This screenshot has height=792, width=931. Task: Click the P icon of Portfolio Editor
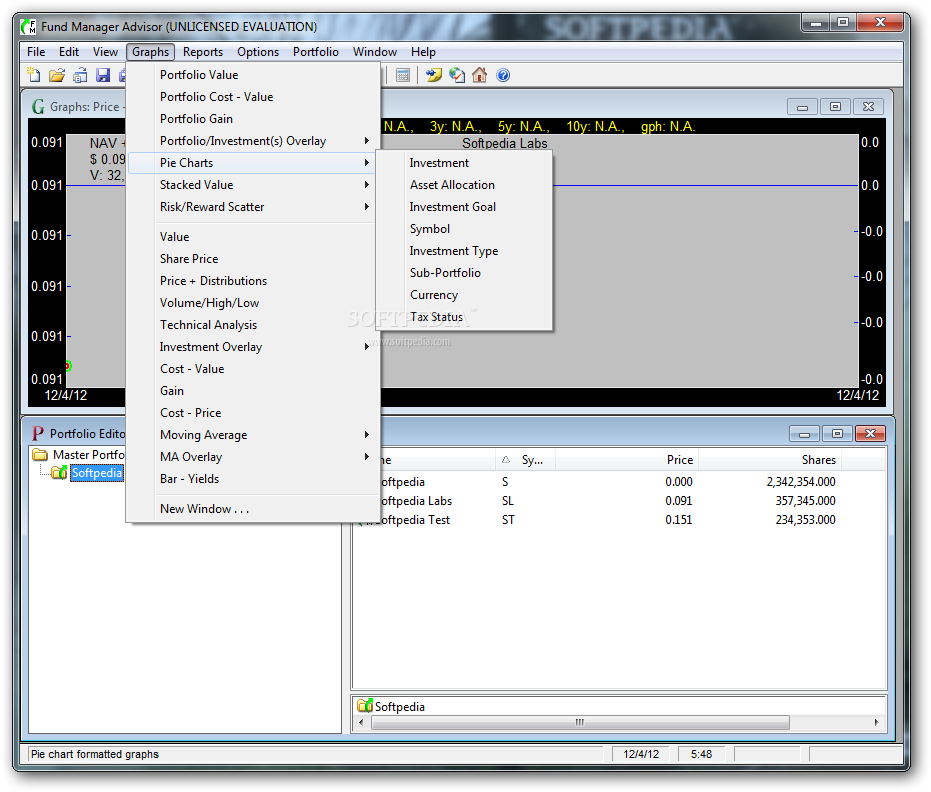[38, 433]
